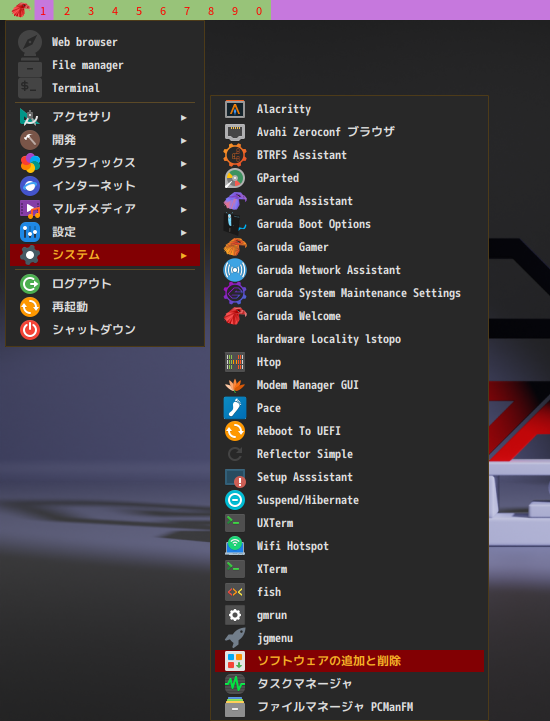Click the Pace footprint icon
Image resolution: width=550 pixels, height=721 pixels.
(235, 408)
